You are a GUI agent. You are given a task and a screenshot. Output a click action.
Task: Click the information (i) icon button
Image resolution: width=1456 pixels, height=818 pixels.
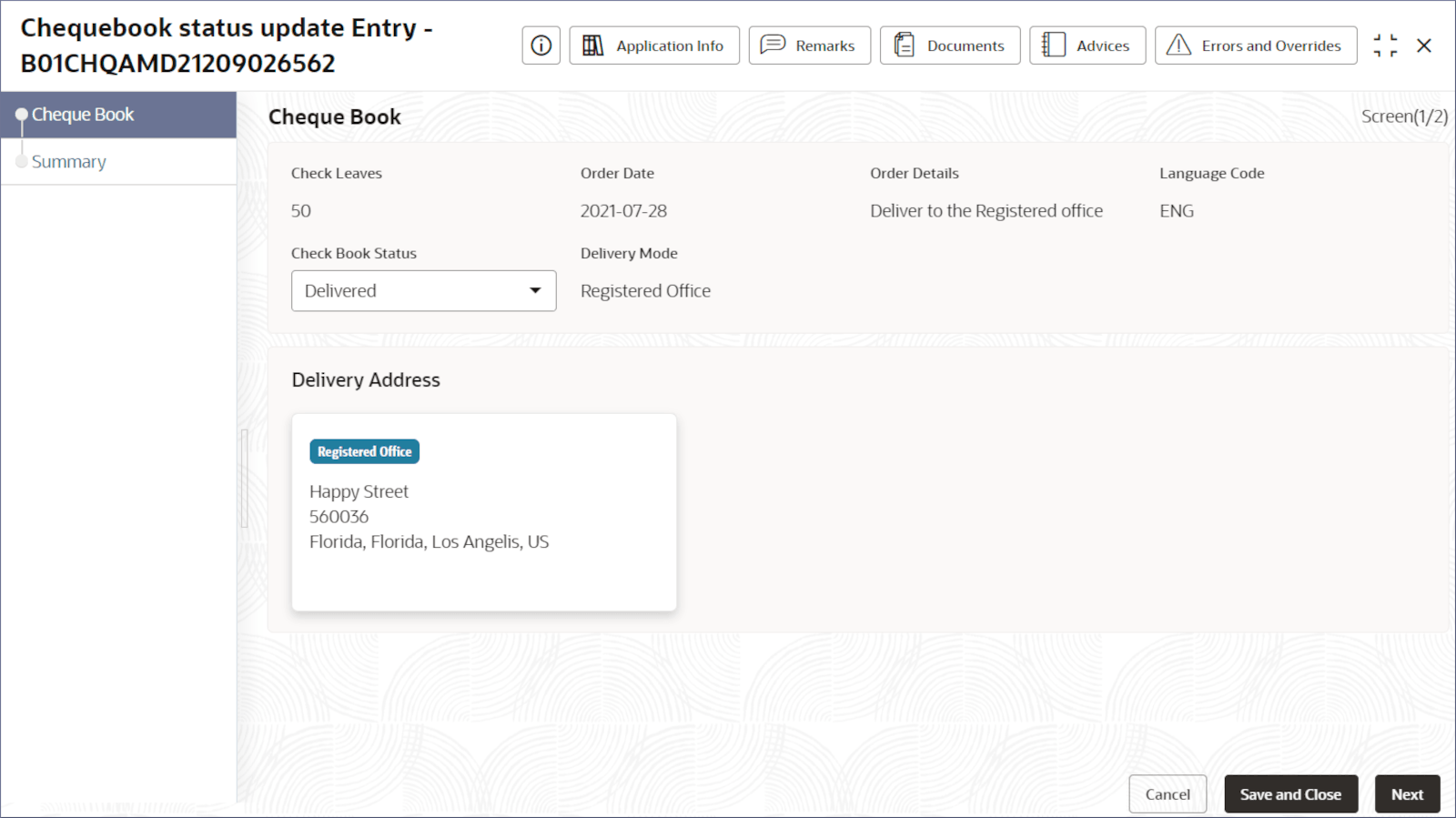541,45
